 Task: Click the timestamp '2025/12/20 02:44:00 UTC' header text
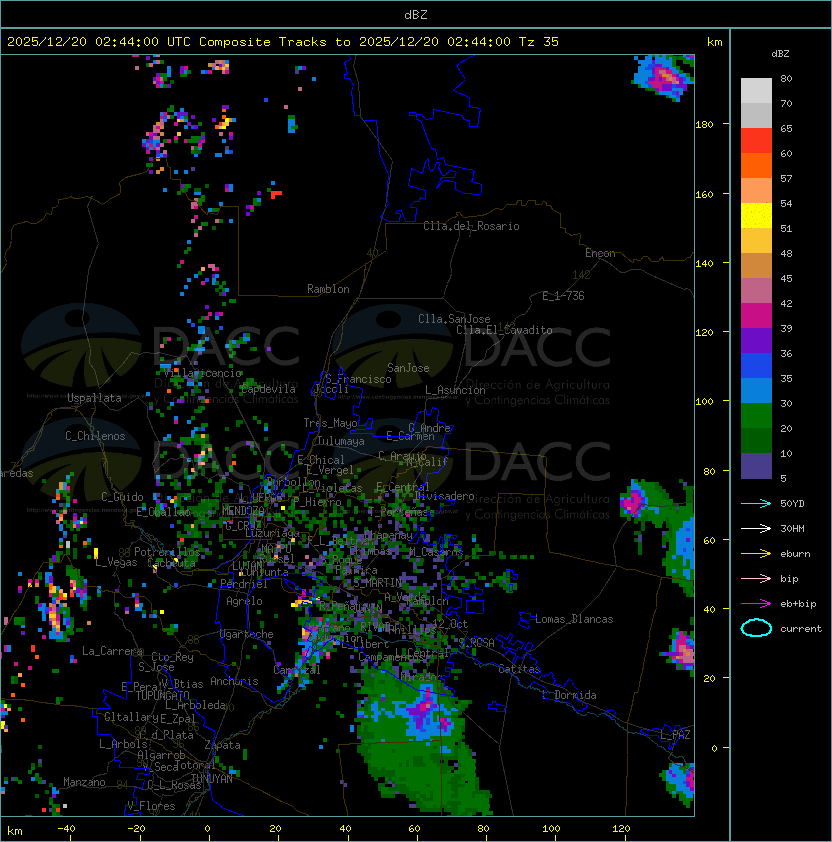[x=99, y=42]
